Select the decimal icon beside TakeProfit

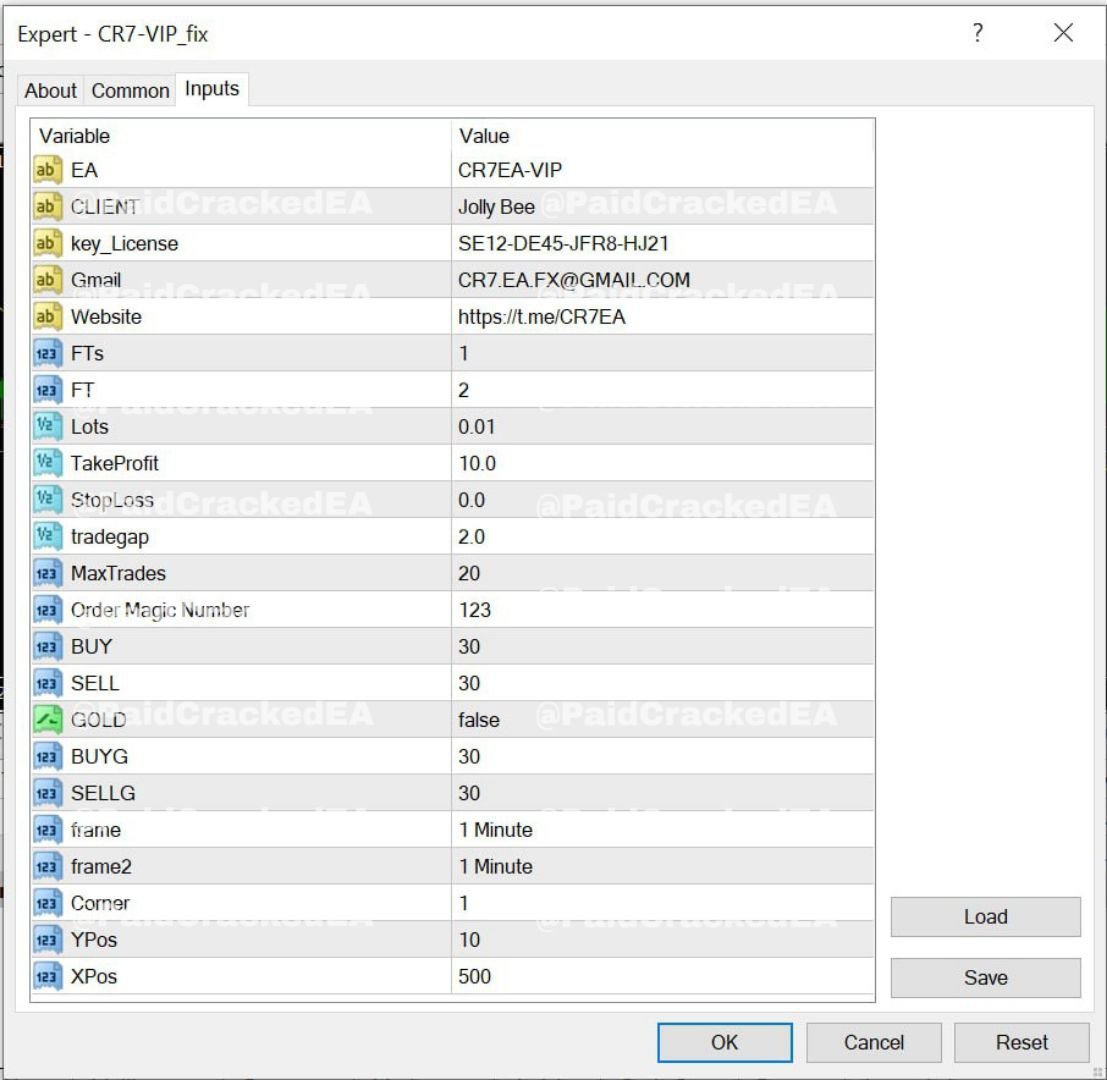pyautogui.click(x=47, y=463)
